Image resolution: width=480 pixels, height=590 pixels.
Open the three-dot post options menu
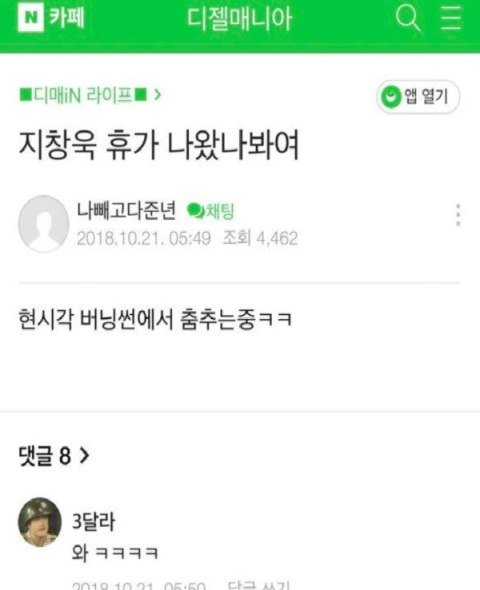point(458,215)
